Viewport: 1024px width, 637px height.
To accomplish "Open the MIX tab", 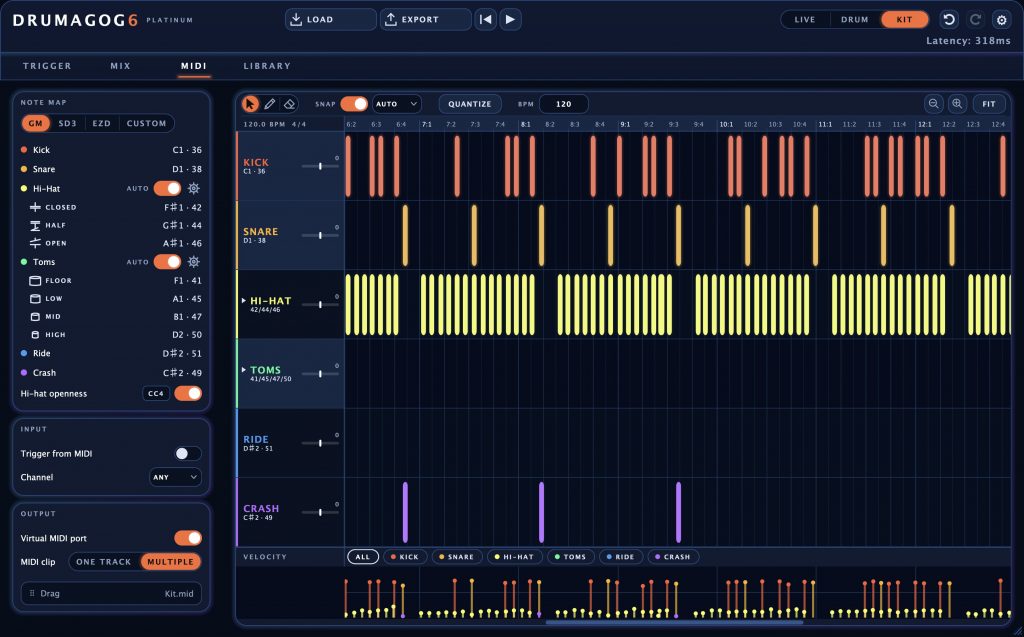I will tap(120, 66).
